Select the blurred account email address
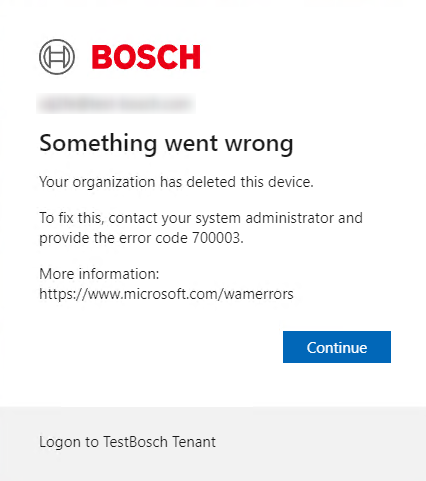426x481 pixels. click(x=116, y=104)
